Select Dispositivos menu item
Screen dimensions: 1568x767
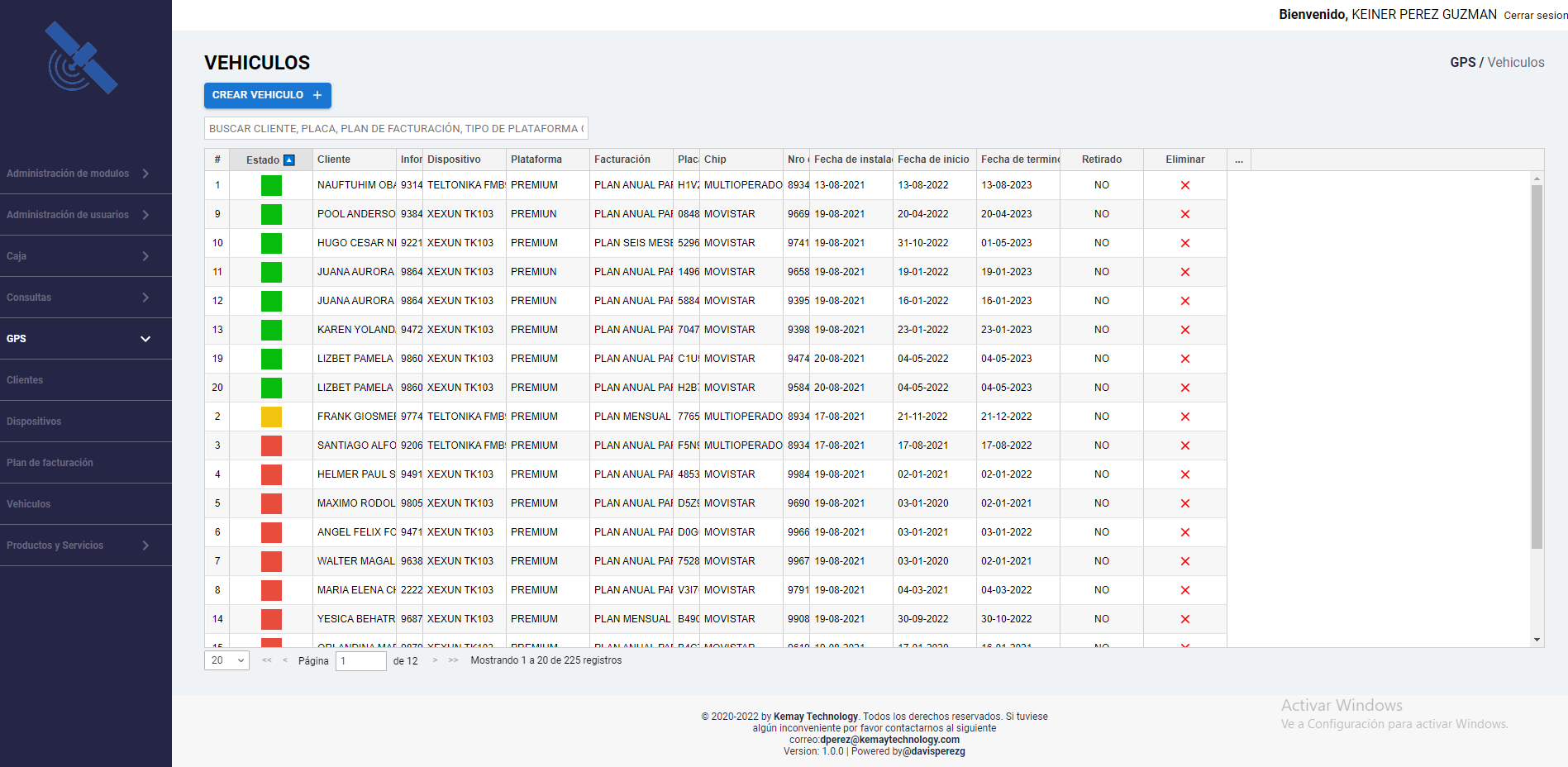click(34, 422)
